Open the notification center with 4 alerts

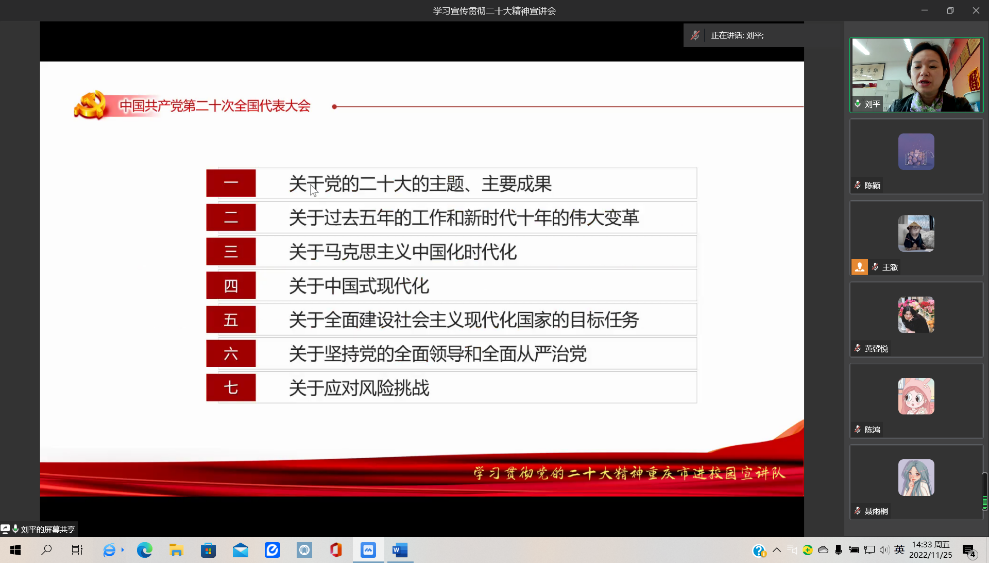[969, 550]
